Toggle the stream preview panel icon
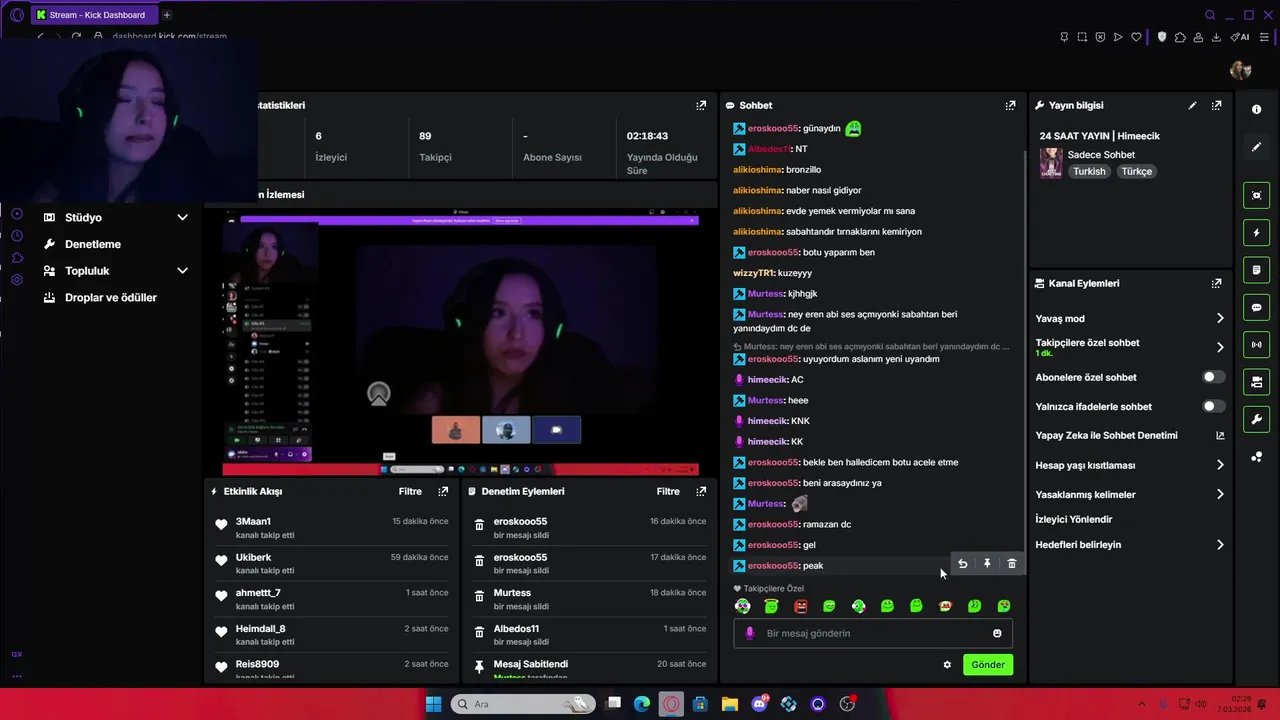The height and width of the screenshot is (720, 1280). (x=1257, y=195)
